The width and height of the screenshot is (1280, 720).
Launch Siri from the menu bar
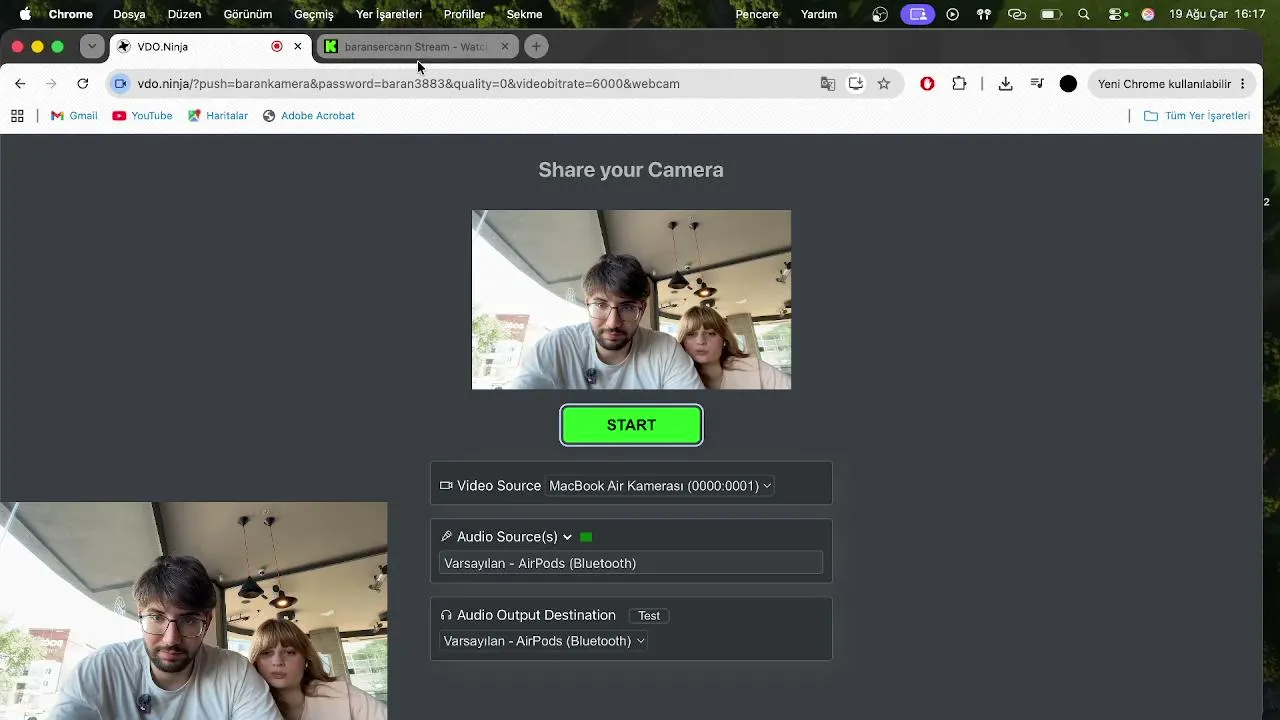1148,14
